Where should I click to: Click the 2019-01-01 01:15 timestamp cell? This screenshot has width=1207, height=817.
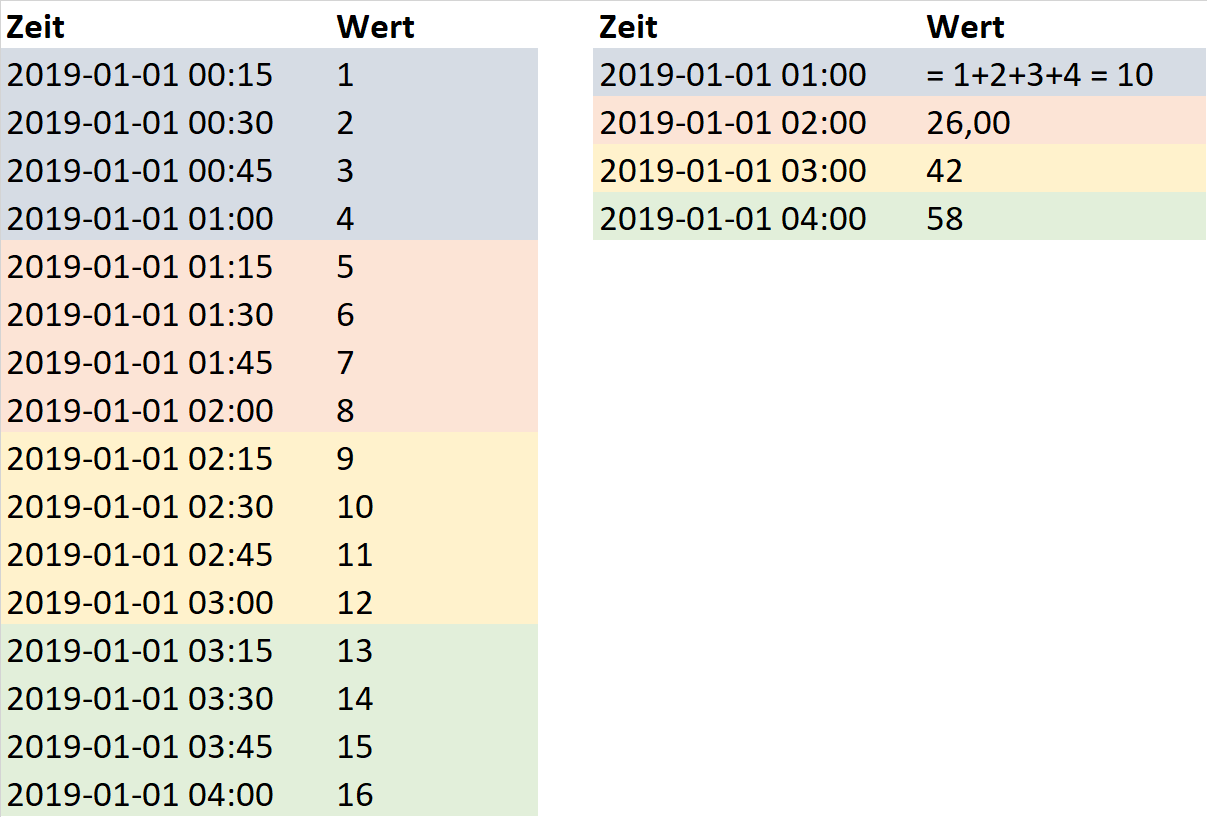pos(140,267)
